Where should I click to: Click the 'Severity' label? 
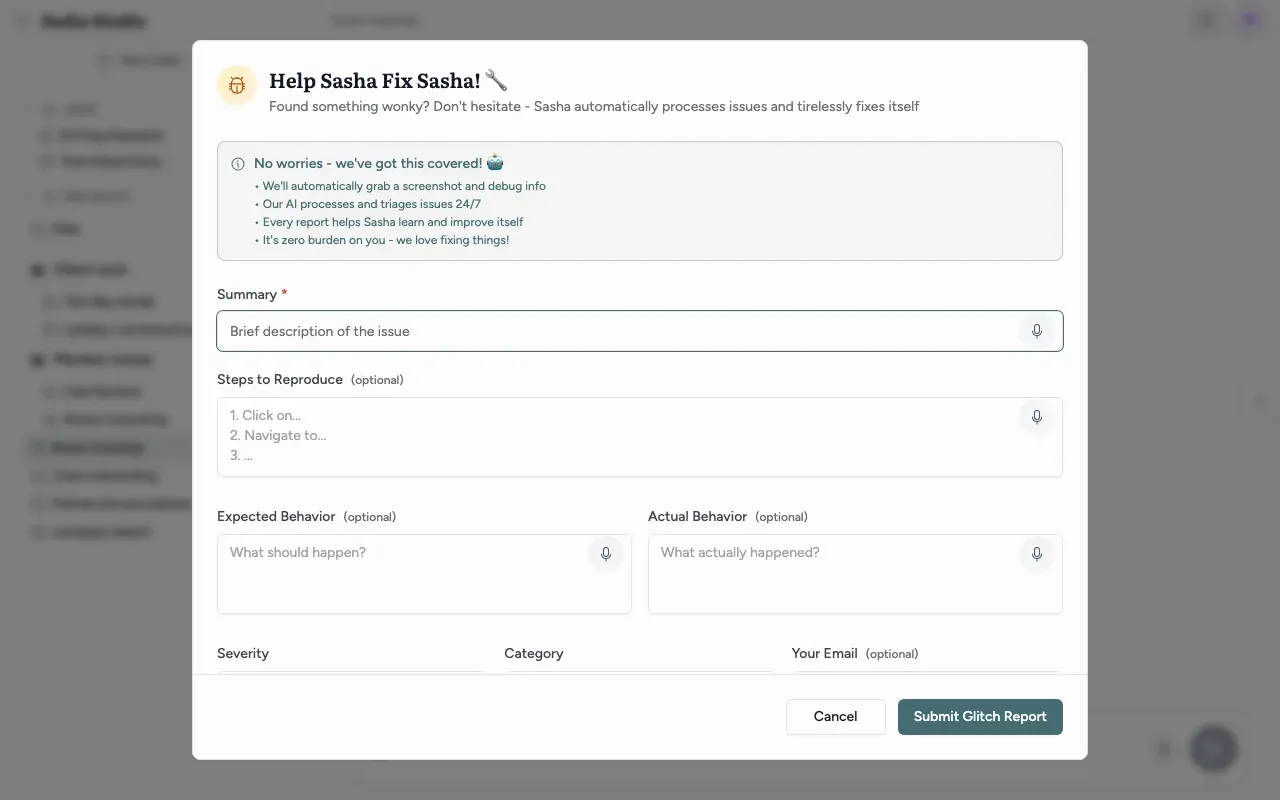coord(243,654)
